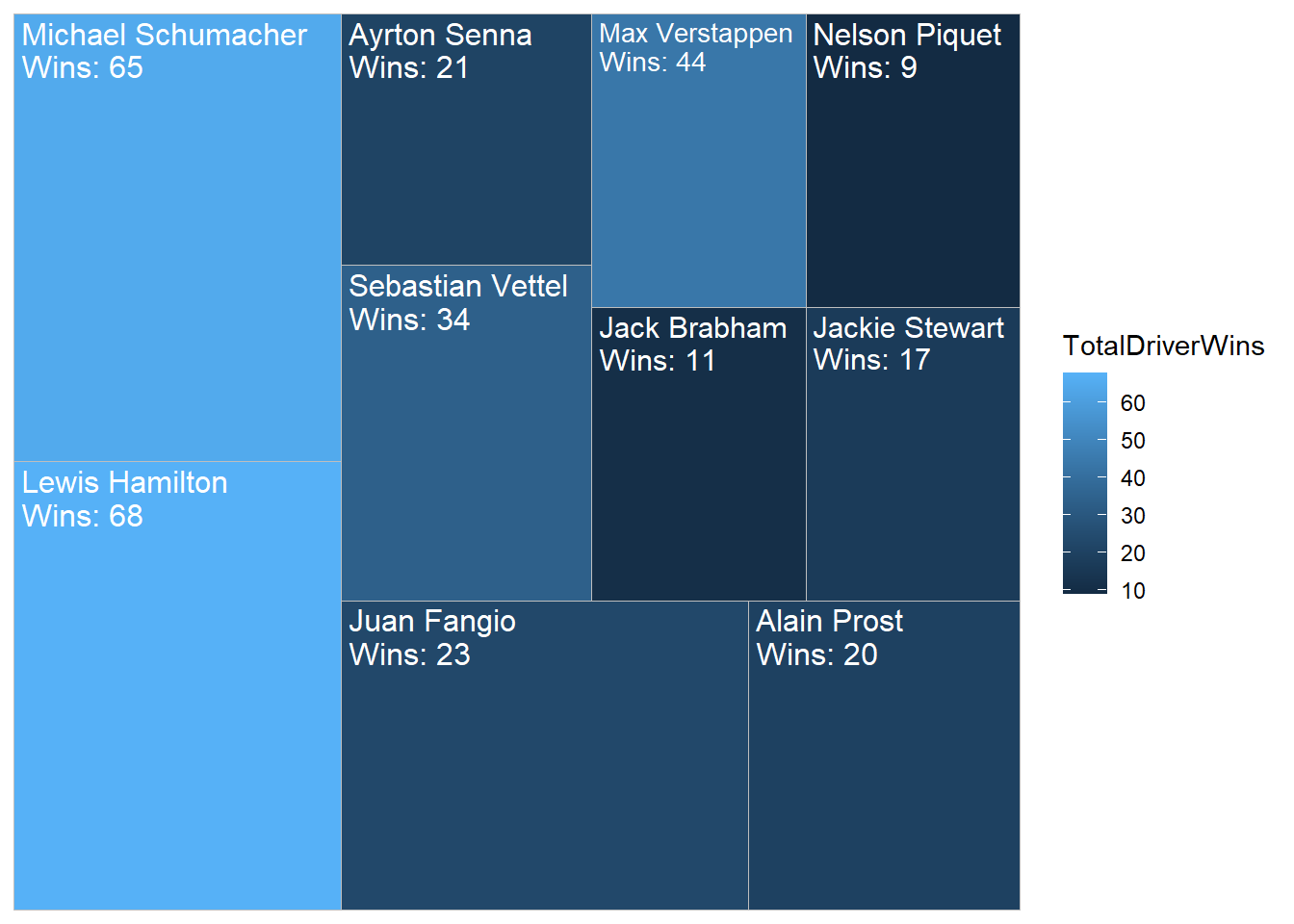Click the legend label 20

(x=1133, y=553)
